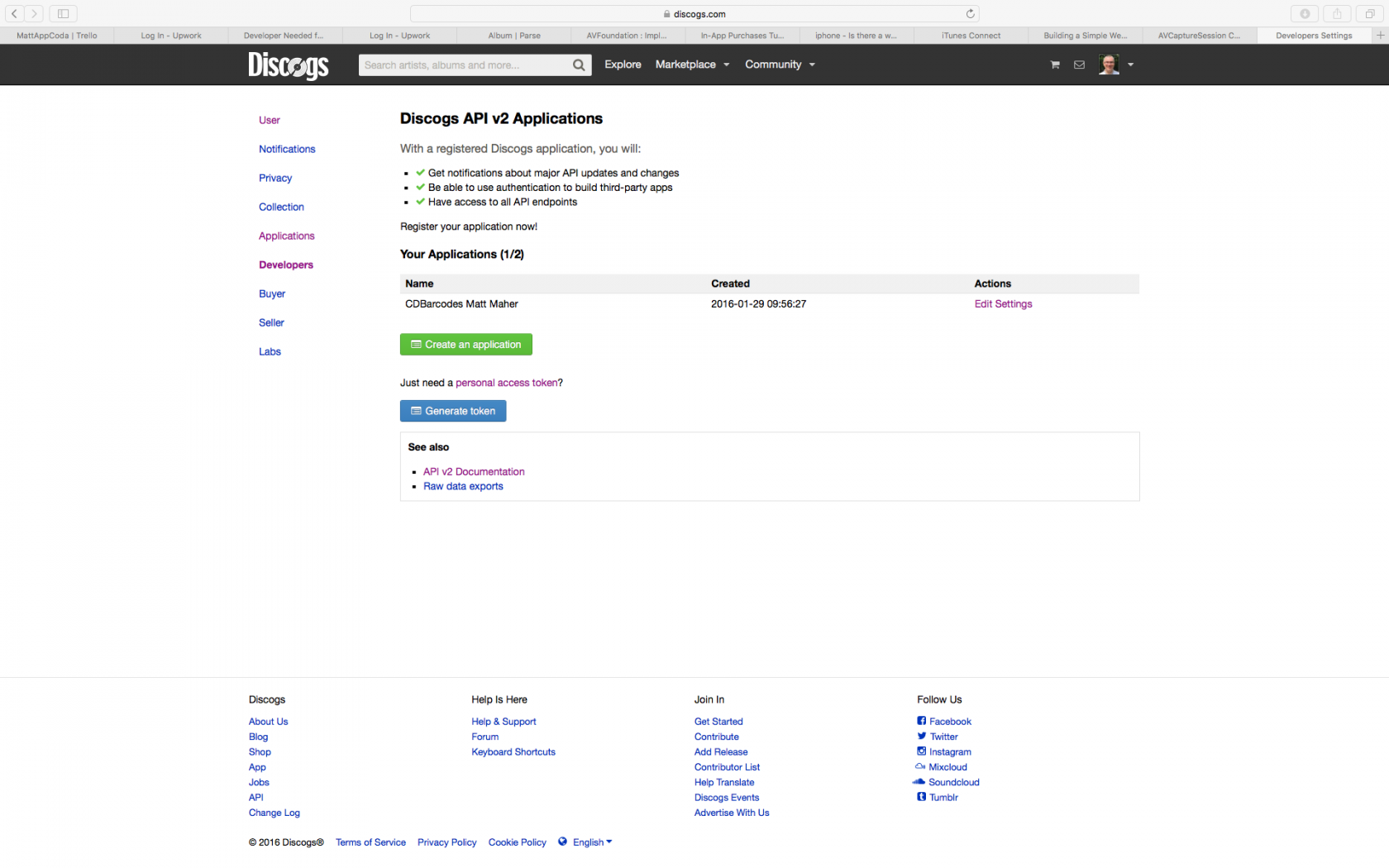Open the About Us footer link
The image size is (1389, 868).
pos(269,722)
